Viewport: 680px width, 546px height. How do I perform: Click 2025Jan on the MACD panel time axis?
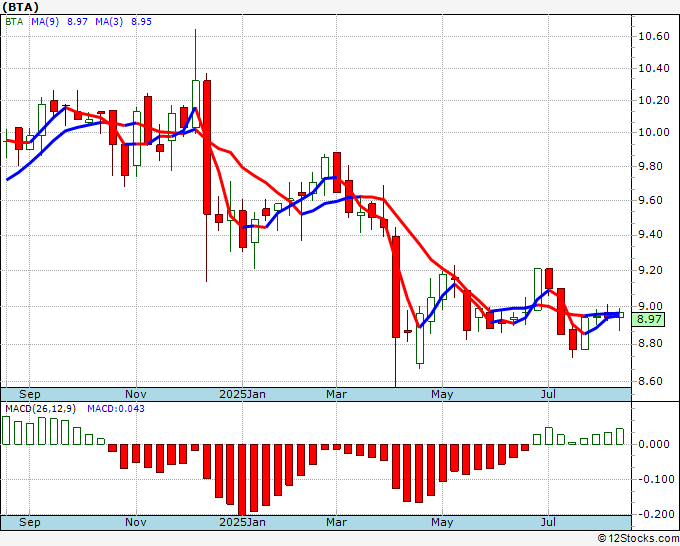pyautogui.click(x=242, y=522)
